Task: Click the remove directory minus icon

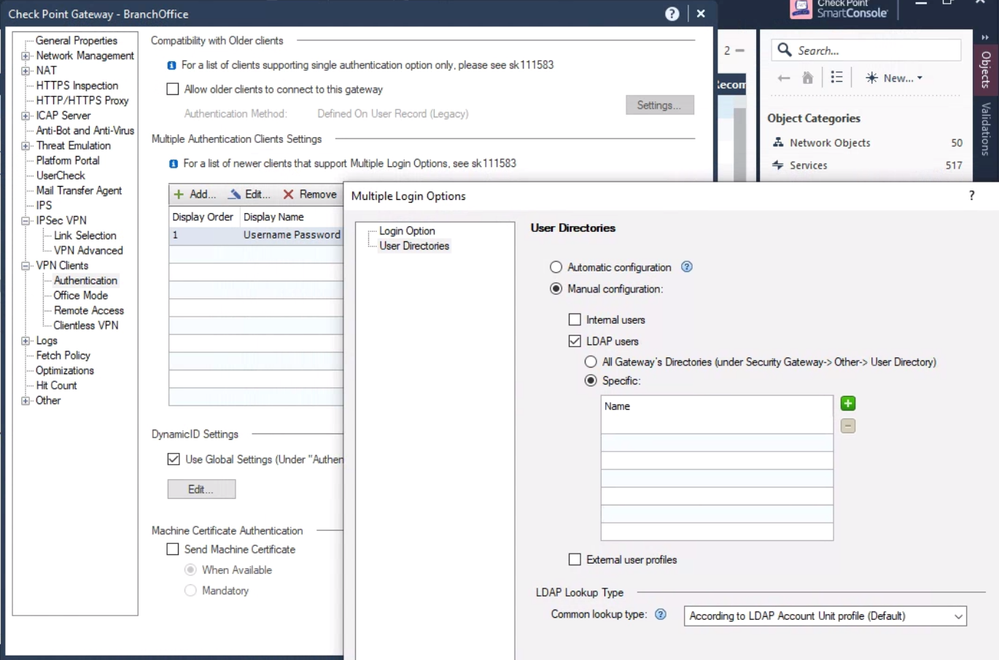Action: pos(848,426)
